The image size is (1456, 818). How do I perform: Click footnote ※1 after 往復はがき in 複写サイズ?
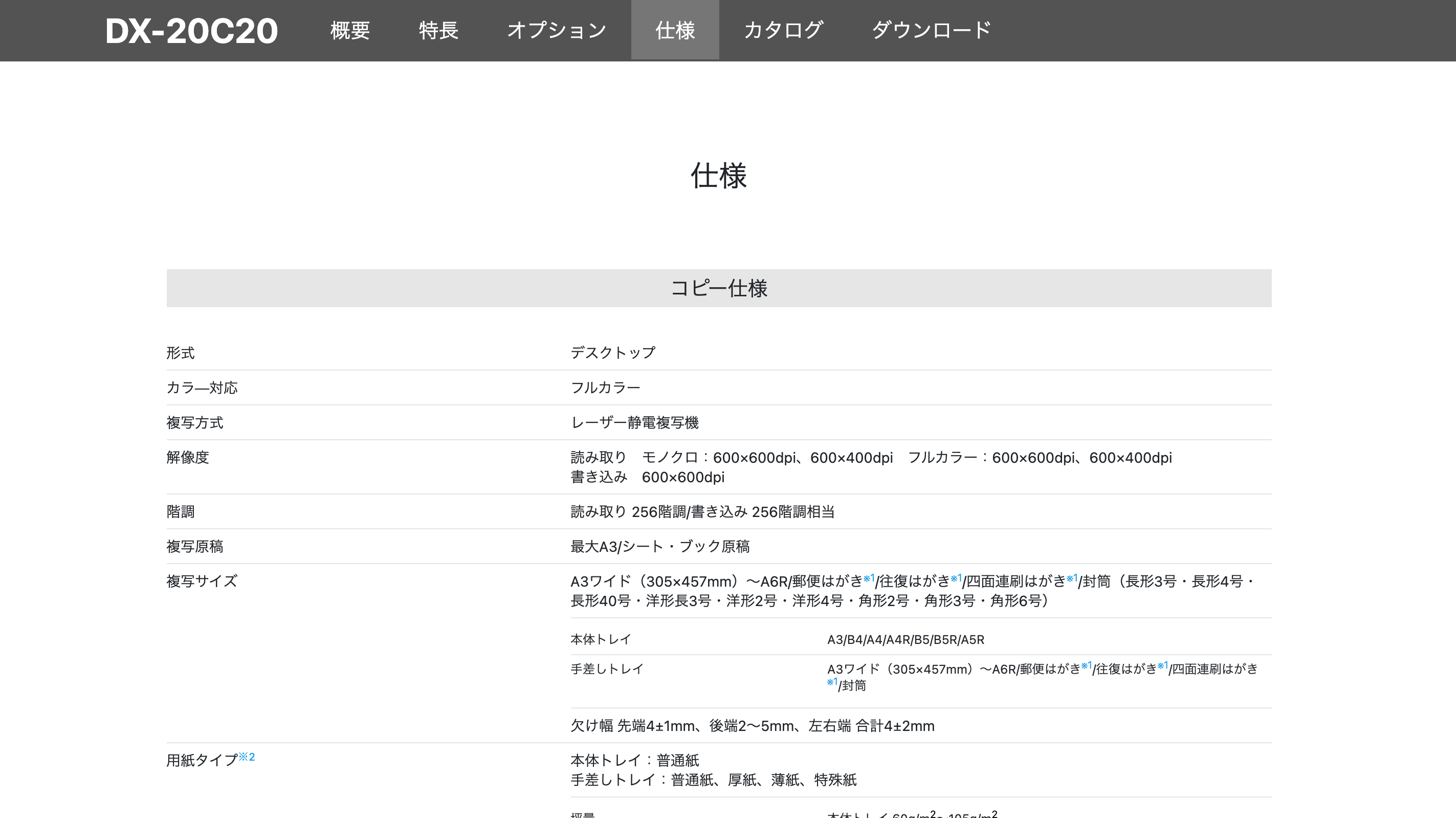956,577
